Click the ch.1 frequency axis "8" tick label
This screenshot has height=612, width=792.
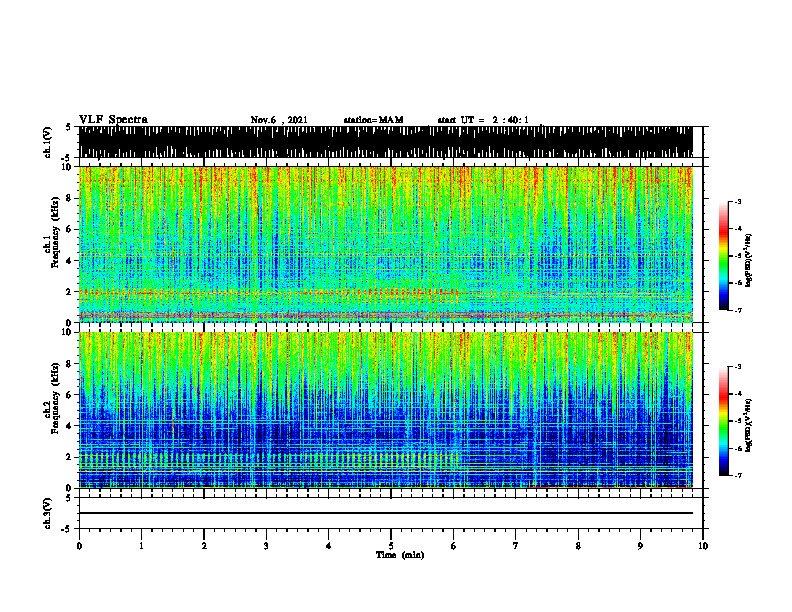coord(70,198)
